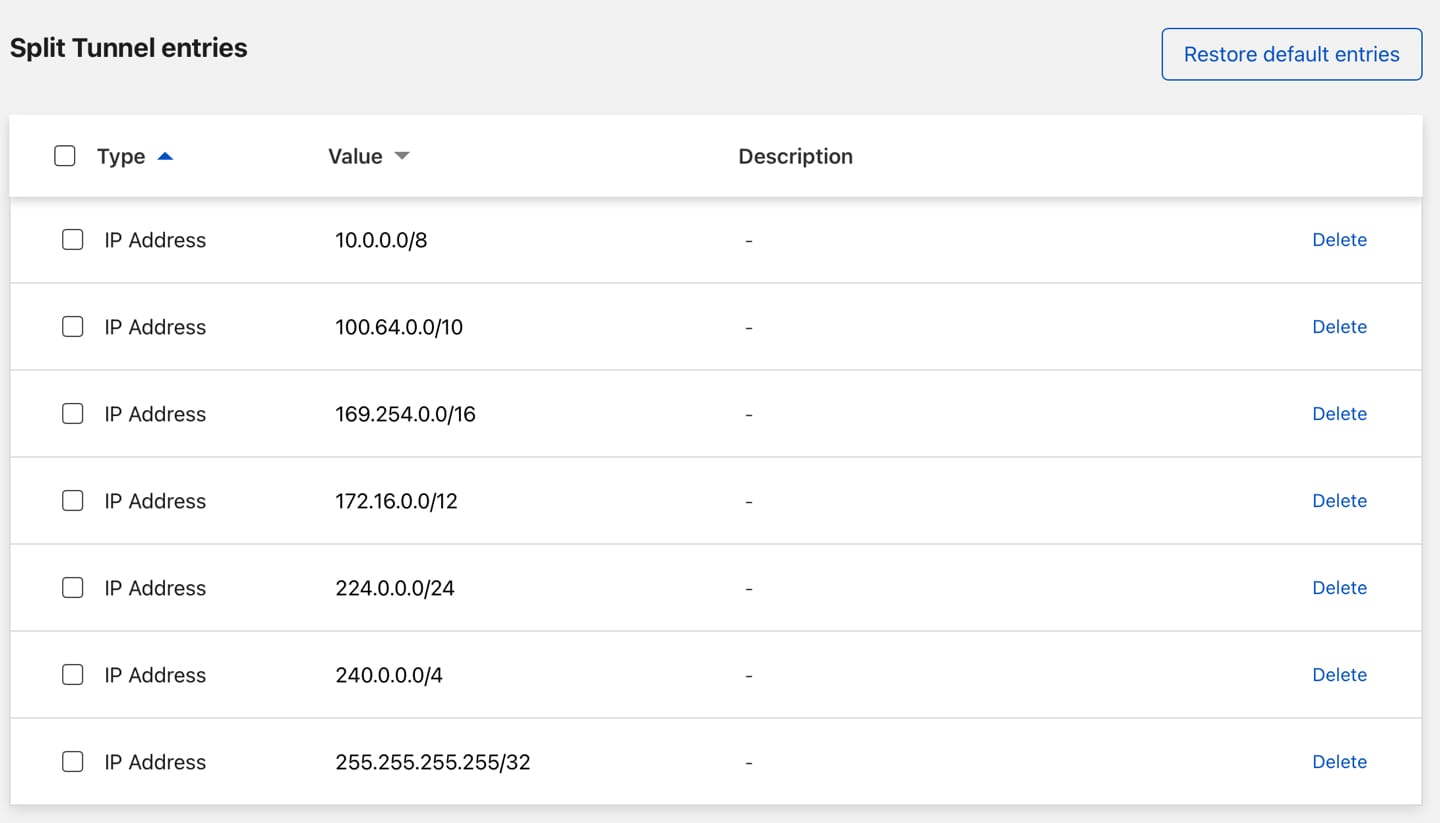Remove the 255.255.255.255/32 entry
Image resolution: width=1440 pixels, height=823 pixels.
pos(1340,761)
